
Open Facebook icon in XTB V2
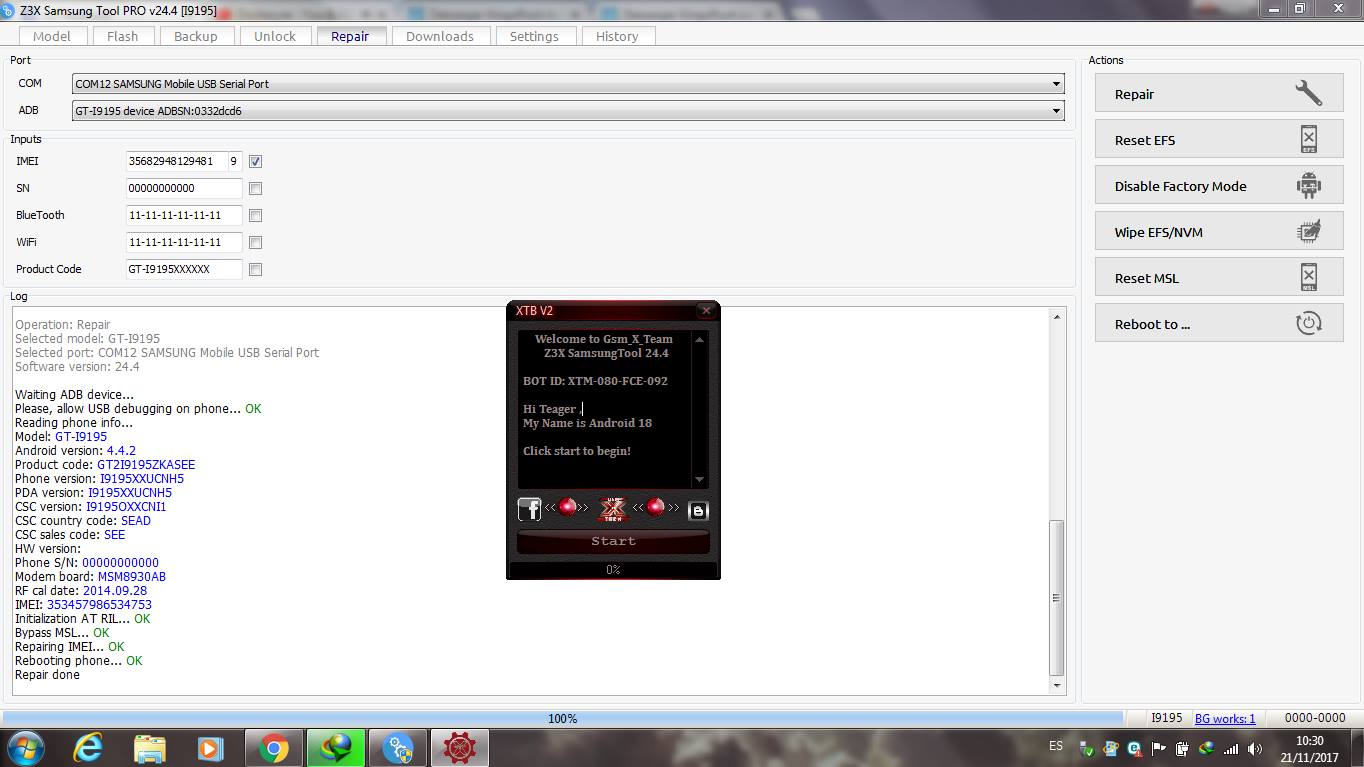(529, 509)
